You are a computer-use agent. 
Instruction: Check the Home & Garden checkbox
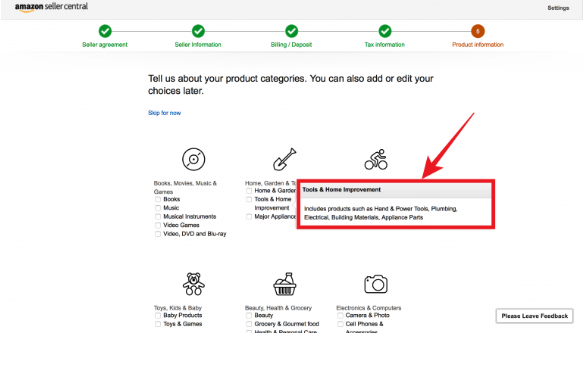tap(249, 191)
